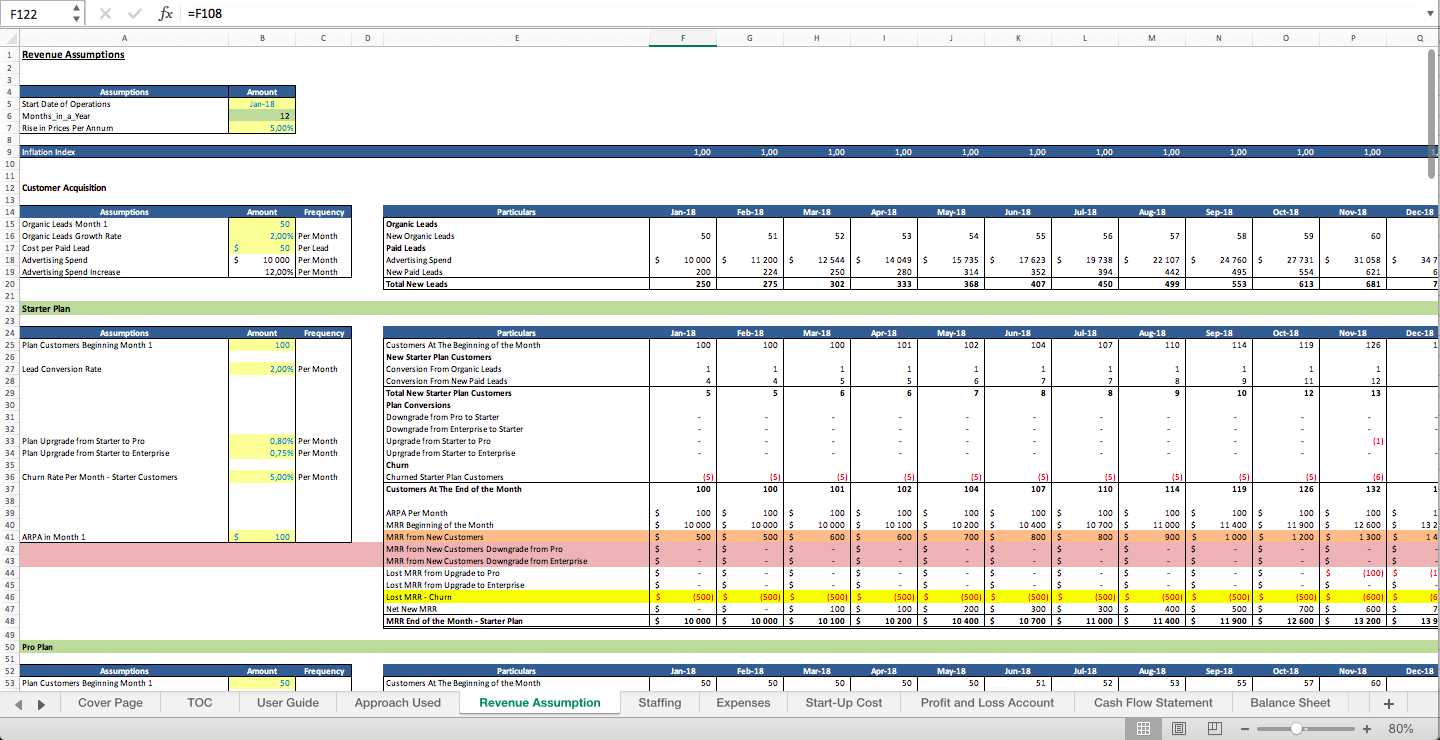
Task: Click the Inflation Index row label
Action: [x=49, y=152]
